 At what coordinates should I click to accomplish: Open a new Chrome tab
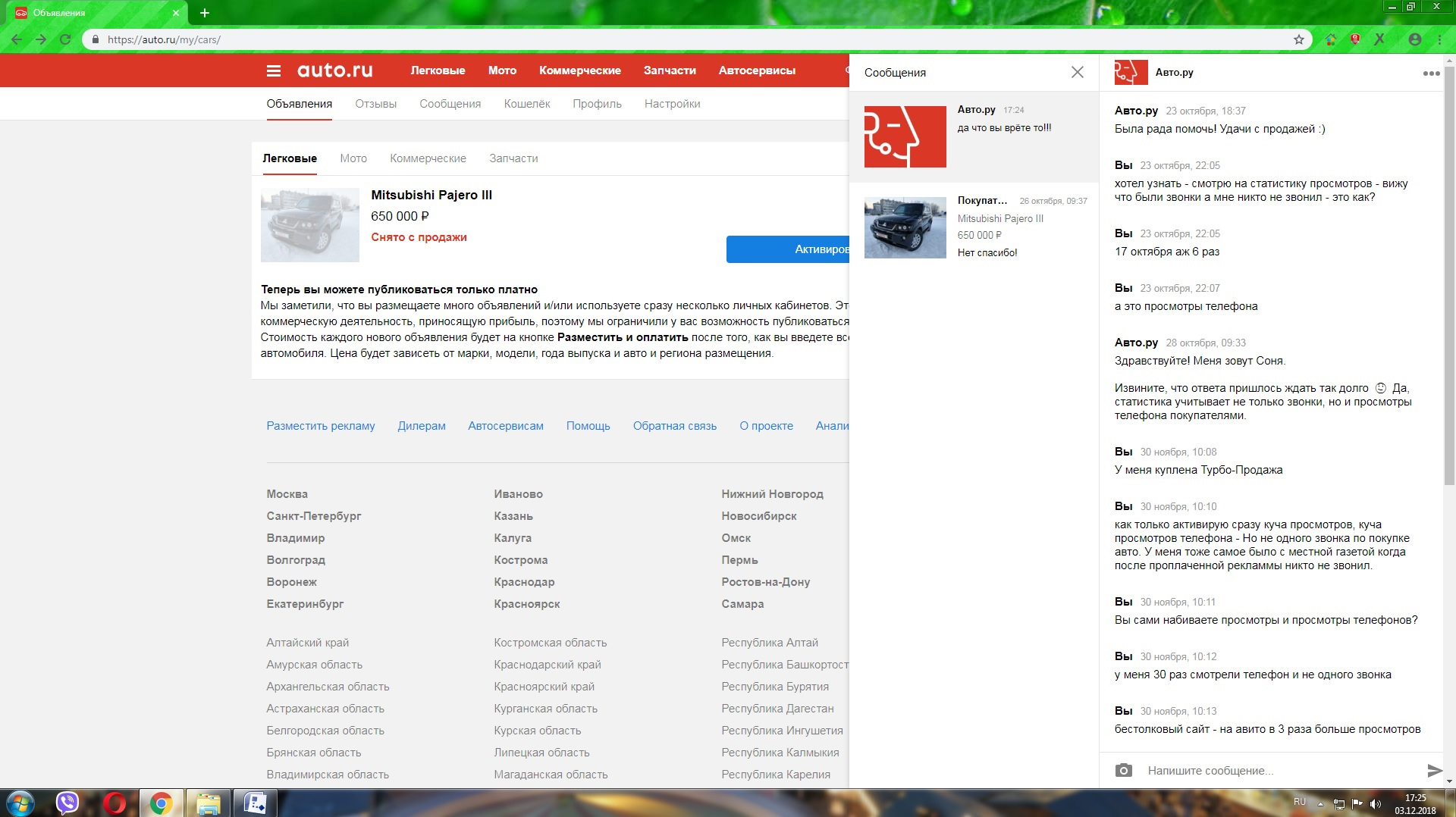tap(205, 13)
